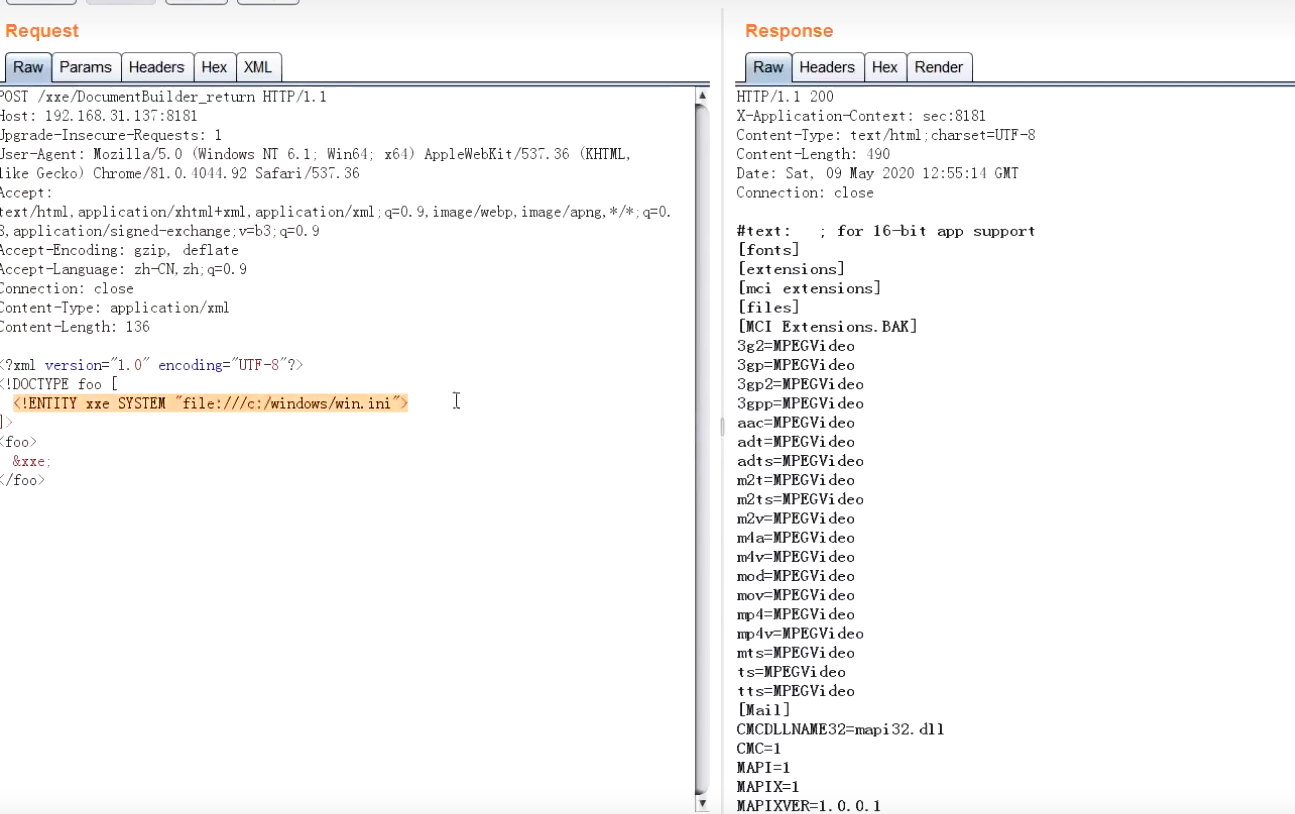Click the MAPIXVER=1.0.0.1 line

point(808,806)
